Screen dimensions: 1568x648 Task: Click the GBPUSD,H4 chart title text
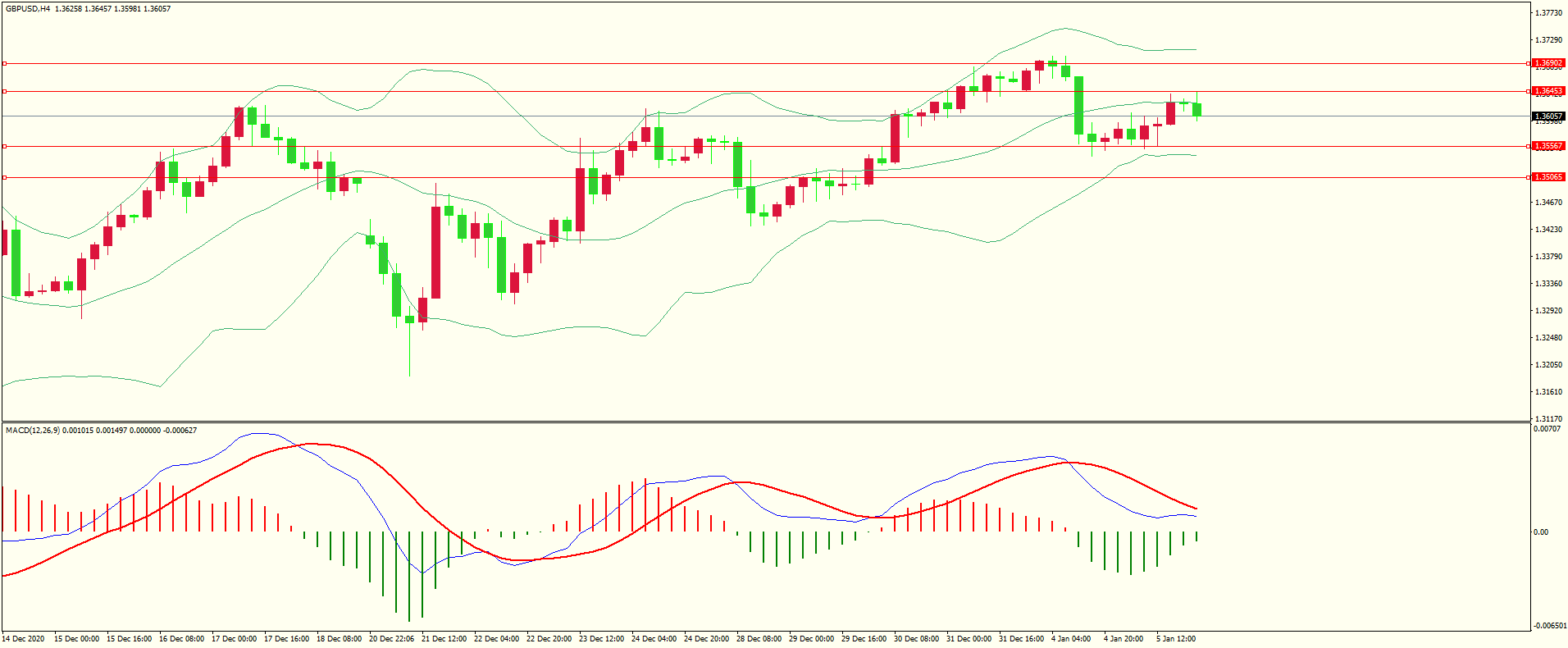point(27,8)
